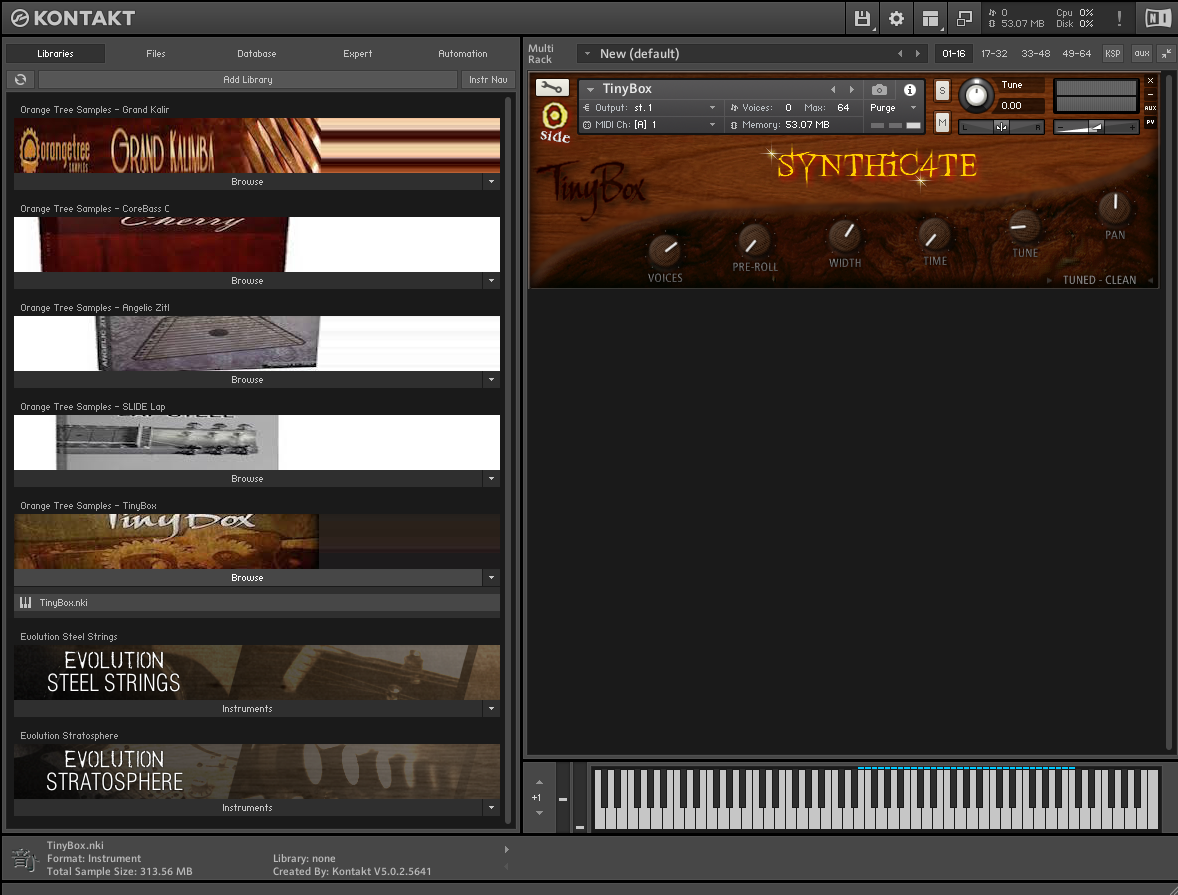Open the multi rack preset dropdown
The image size is (1178, 895).
pyautogui.click(x=587, y=53)
